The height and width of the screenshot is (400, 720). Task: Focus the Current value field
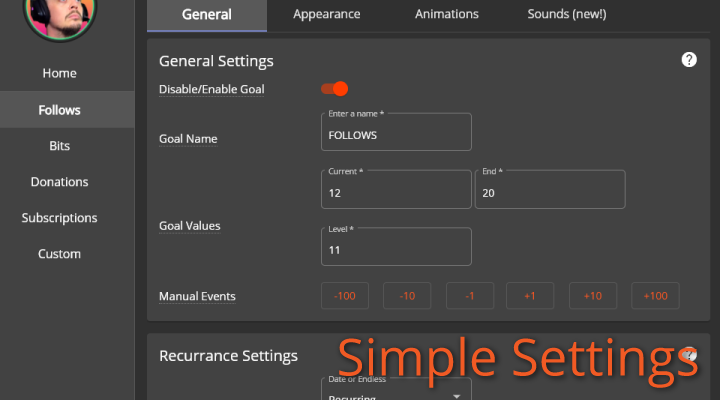396,193
